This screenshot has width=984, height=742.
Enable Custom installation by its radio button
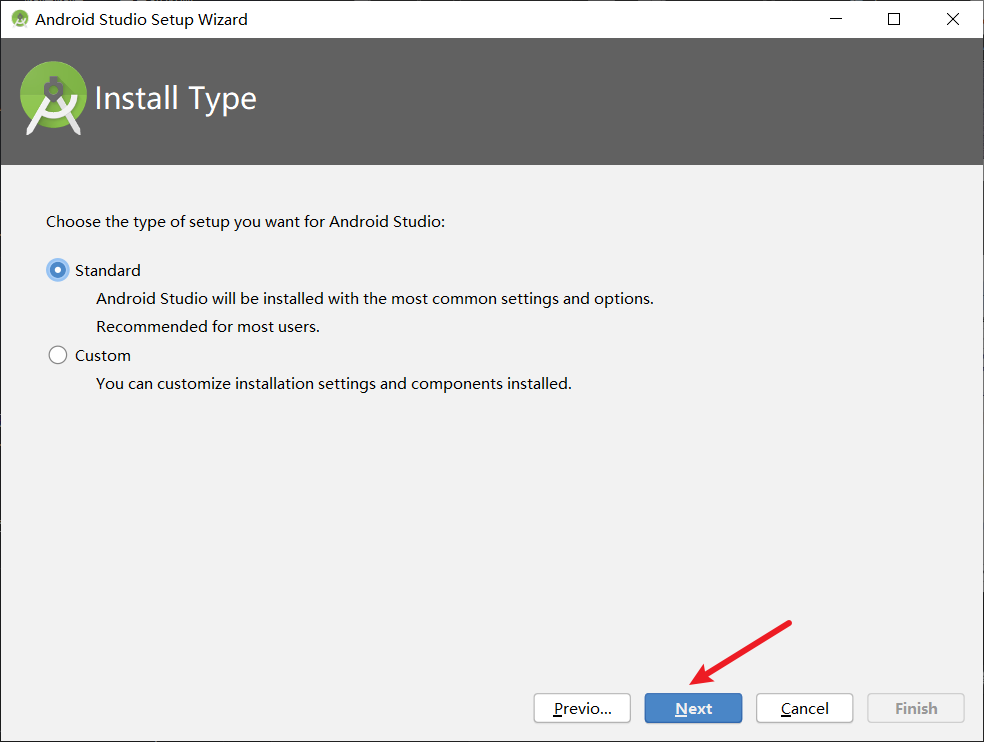[57, 355]
